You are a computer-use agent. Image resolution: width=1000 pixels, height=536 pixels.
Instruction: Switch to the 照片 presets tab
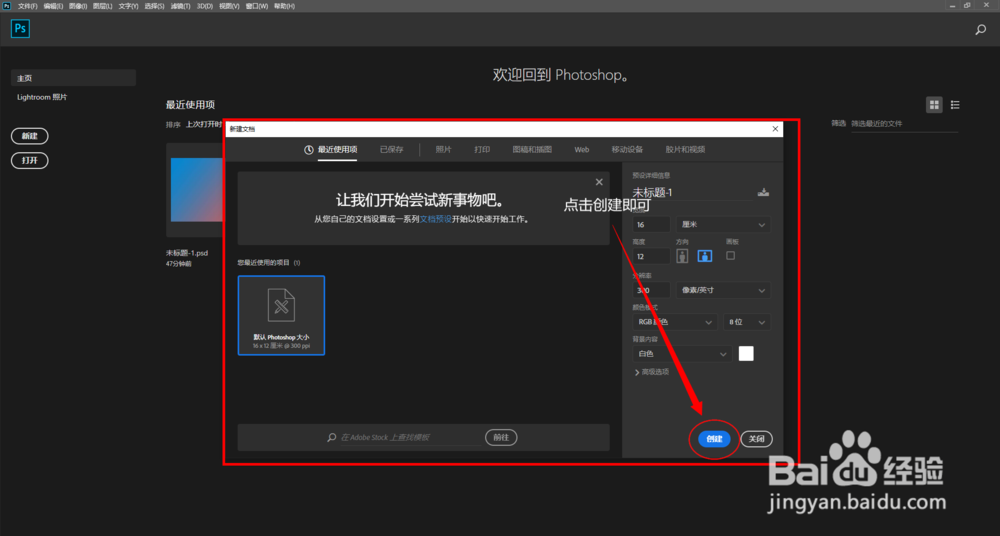443,150
